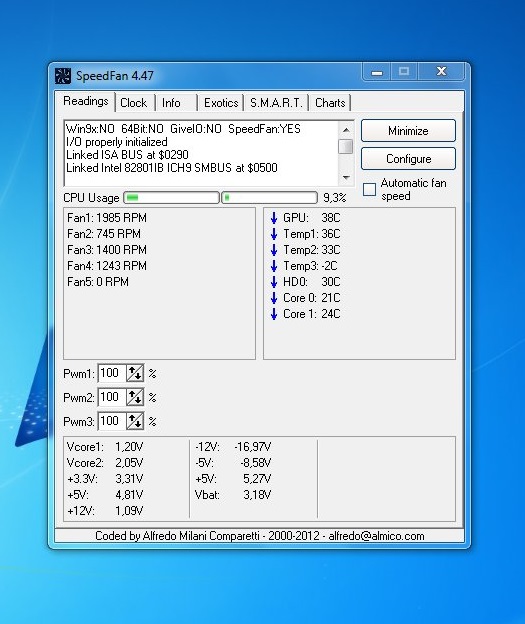Click the down arrow icon beside Temp3
The height and width of the screenshot is (624, 525).
[x=274, y=266]
